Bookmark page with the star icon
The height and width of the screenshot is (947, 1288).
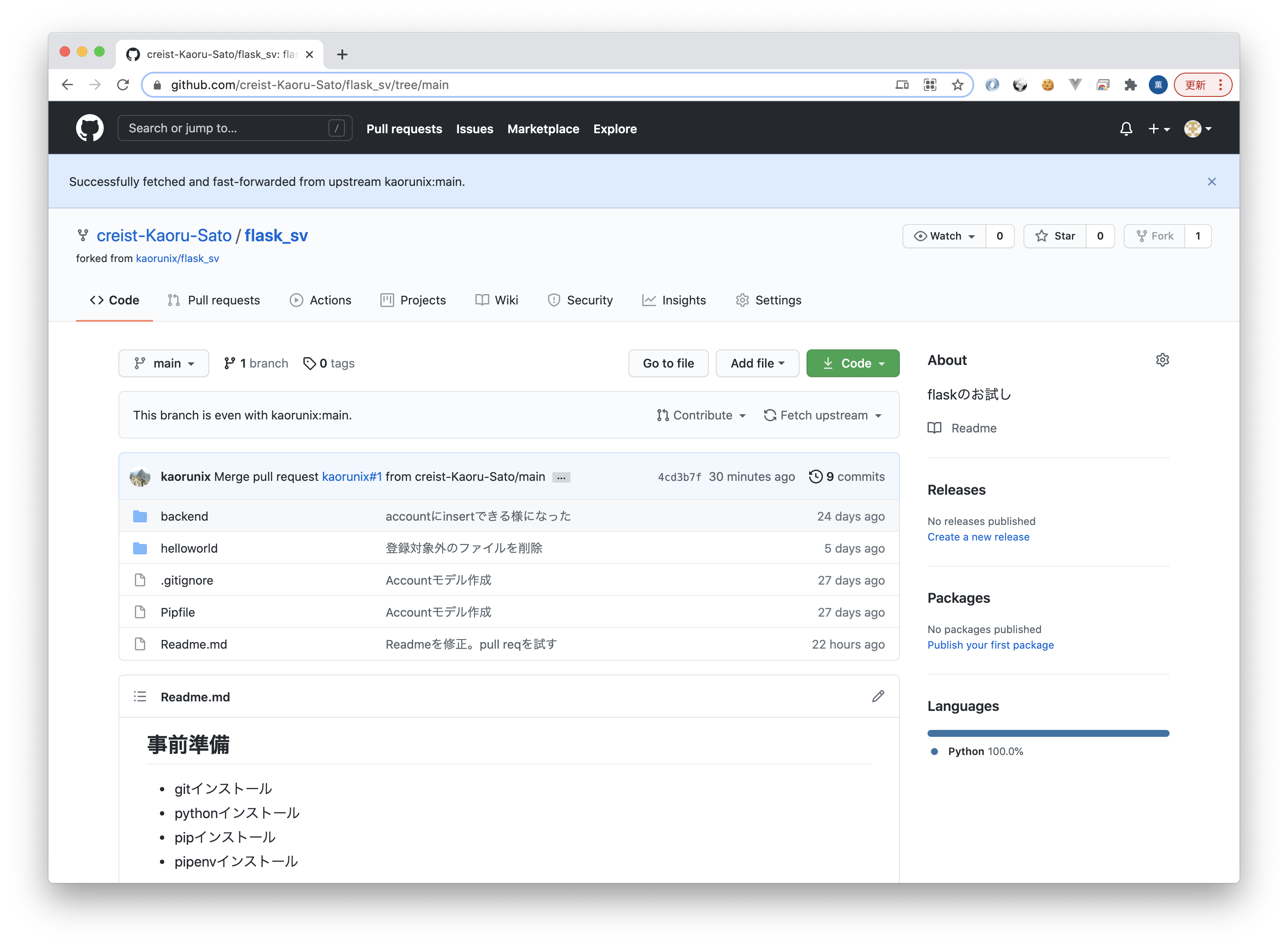click(x=957, y=85)
